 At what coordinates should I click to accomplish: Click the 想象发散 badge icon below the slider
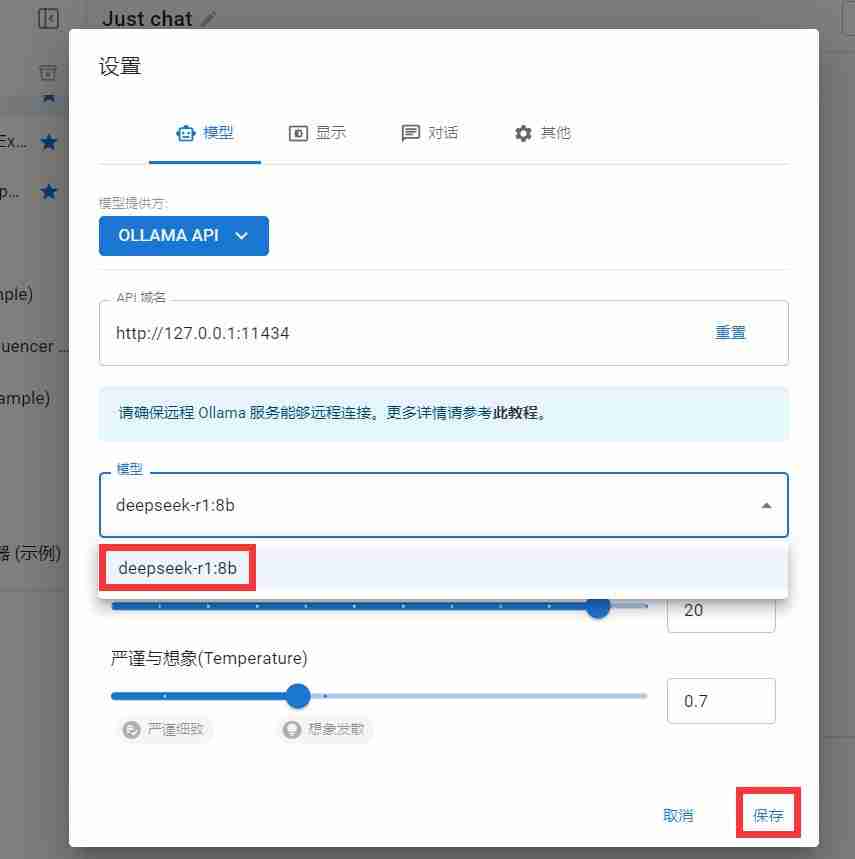tap(291, 730)
